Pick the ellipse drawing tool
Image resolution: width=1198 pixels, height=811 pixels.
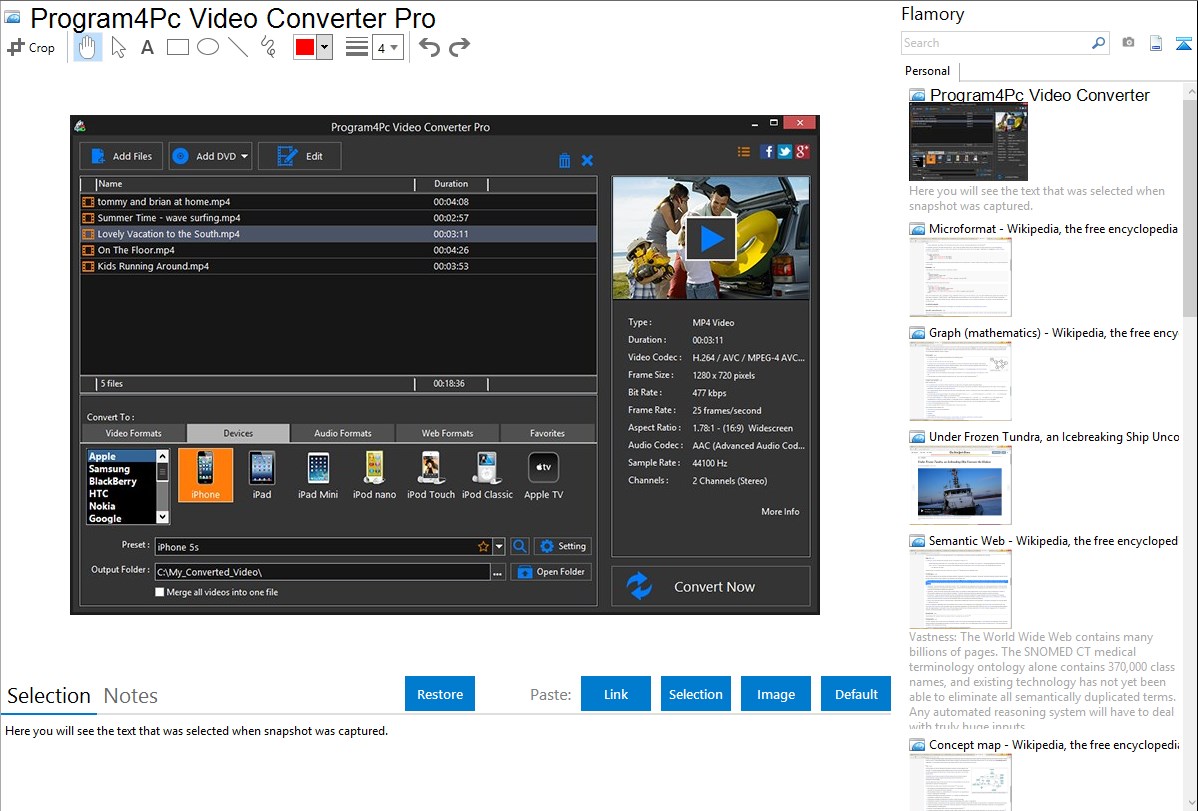pyautogui.click(x=208, y=47)
